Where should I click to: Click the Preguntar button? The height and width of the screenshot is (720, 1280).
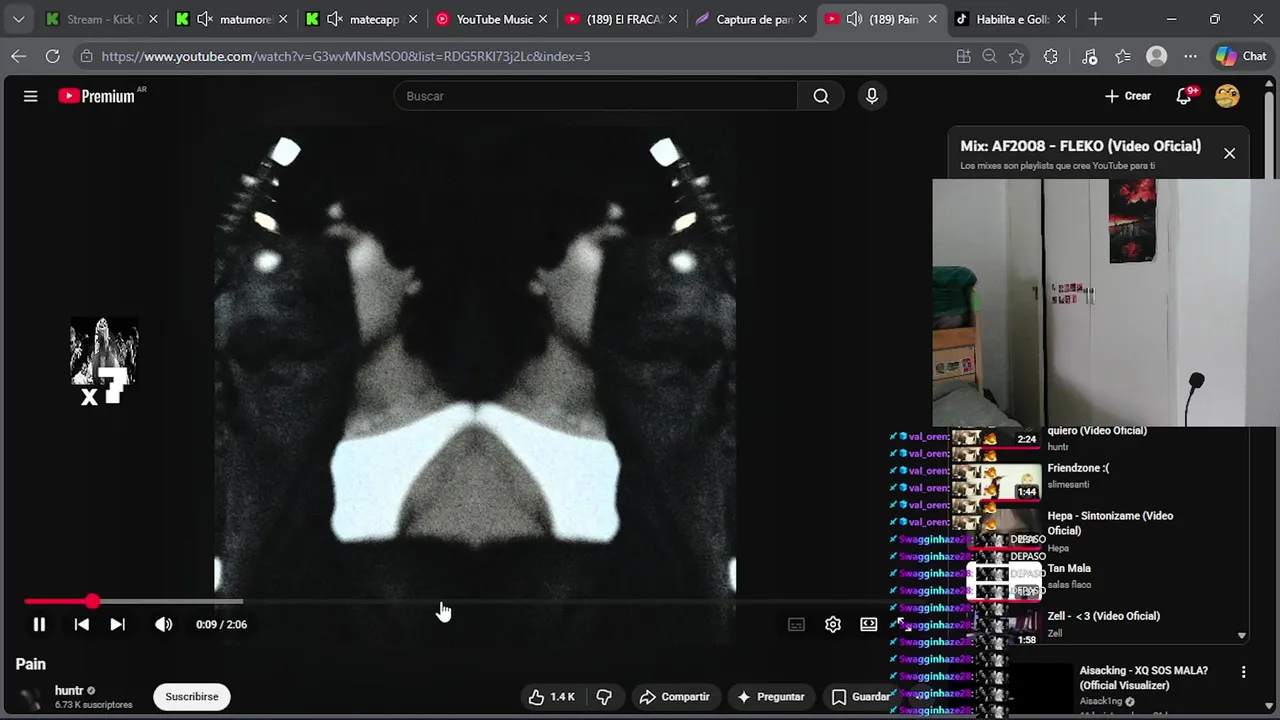[x=770, y=697]
